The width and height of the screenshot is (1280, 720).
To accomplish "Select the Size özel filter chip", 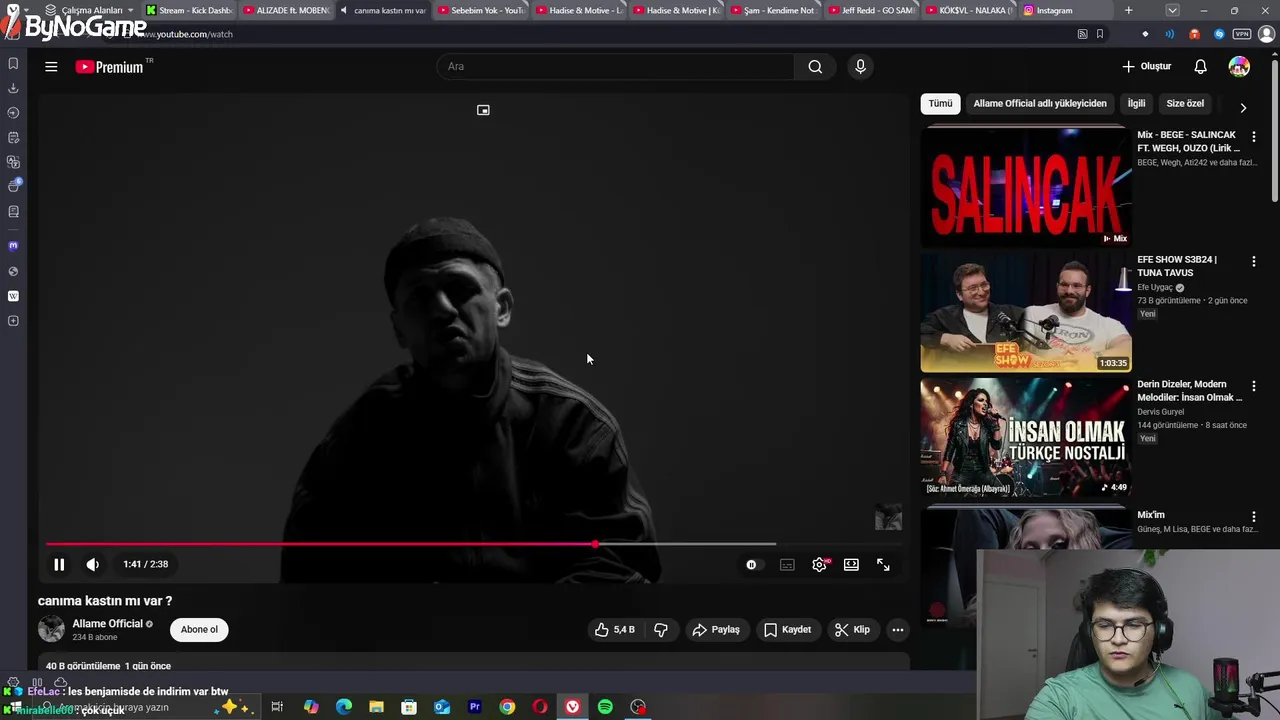I will point(1185,103).
